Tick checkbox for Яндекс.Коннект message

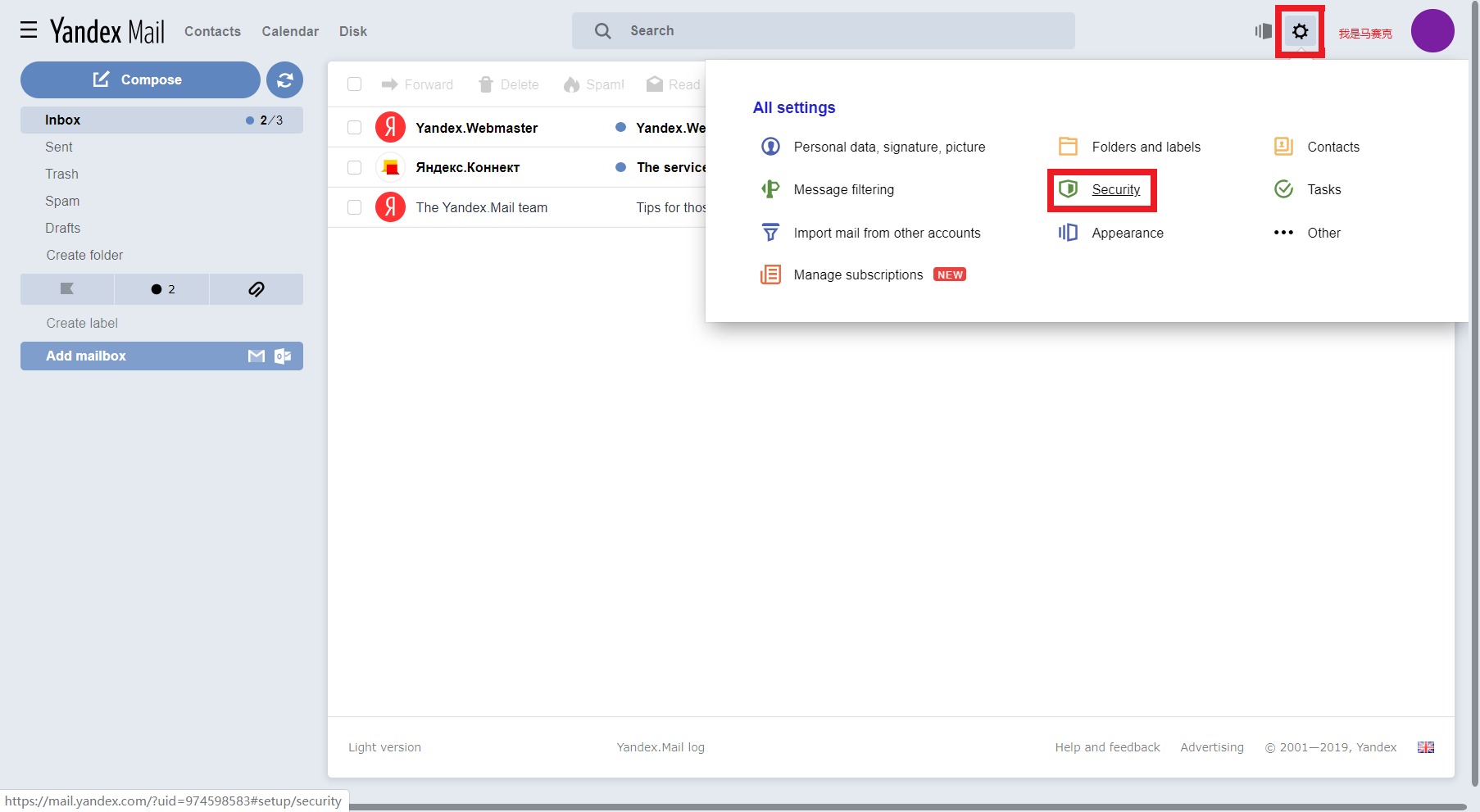[354, 167]
